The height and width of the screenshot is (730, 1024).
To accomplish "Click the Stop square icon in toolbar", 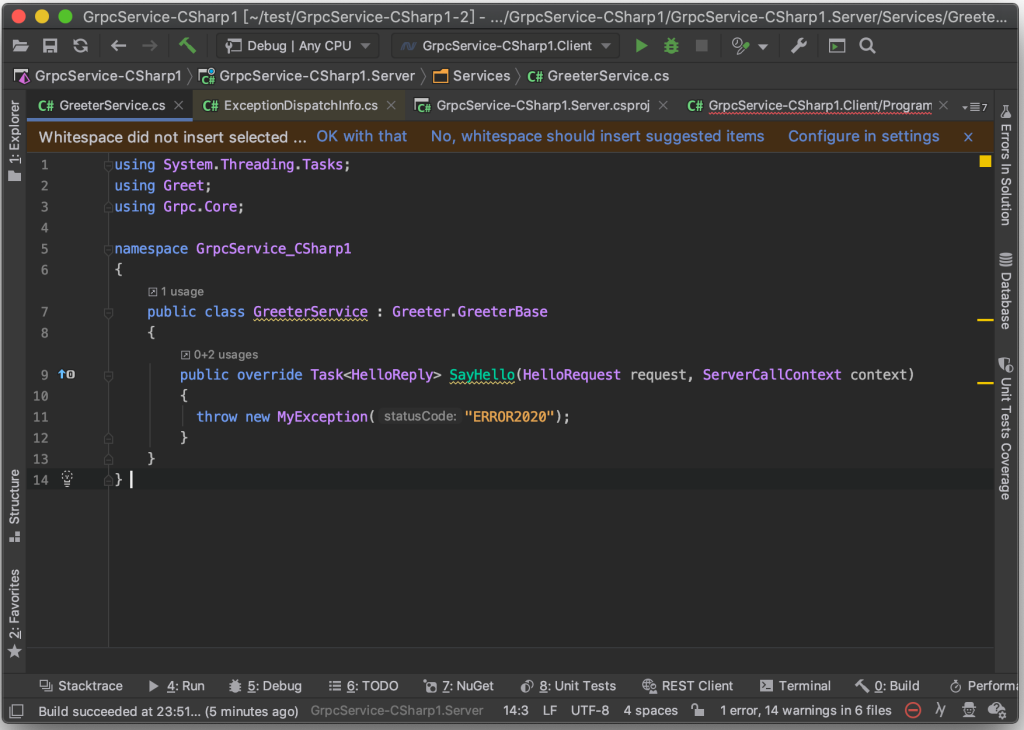I will click(x=701, y=46).
